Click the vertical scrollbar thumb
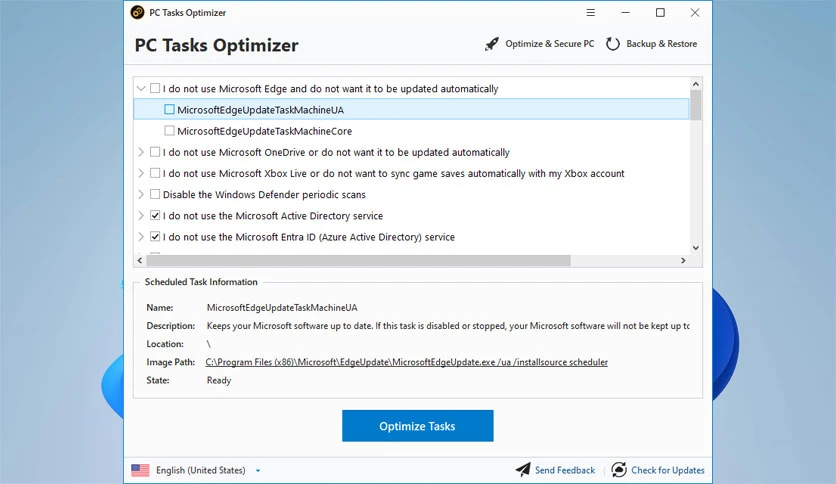This screenshot has width=836, height=484. (x=695, y=105)
